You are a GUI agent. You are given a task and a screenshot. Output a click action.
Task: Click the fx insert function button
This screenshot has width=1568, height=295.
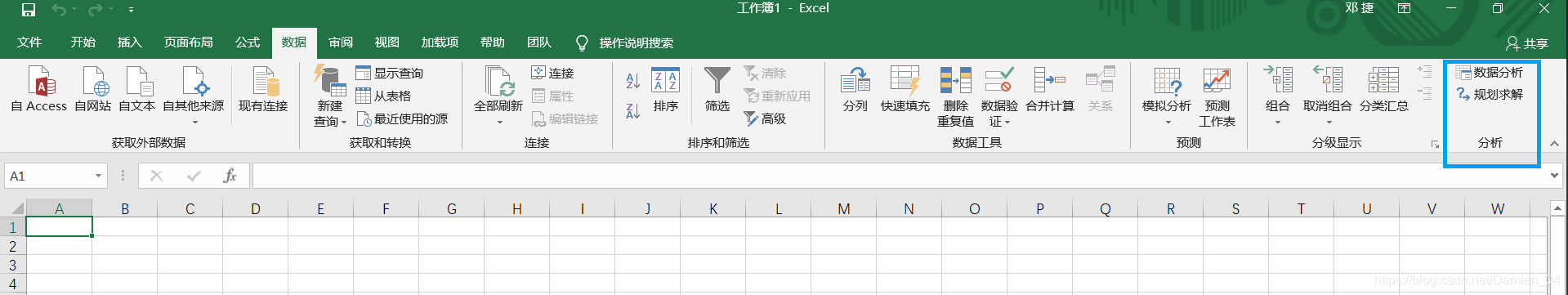click(x=230, y=176)
